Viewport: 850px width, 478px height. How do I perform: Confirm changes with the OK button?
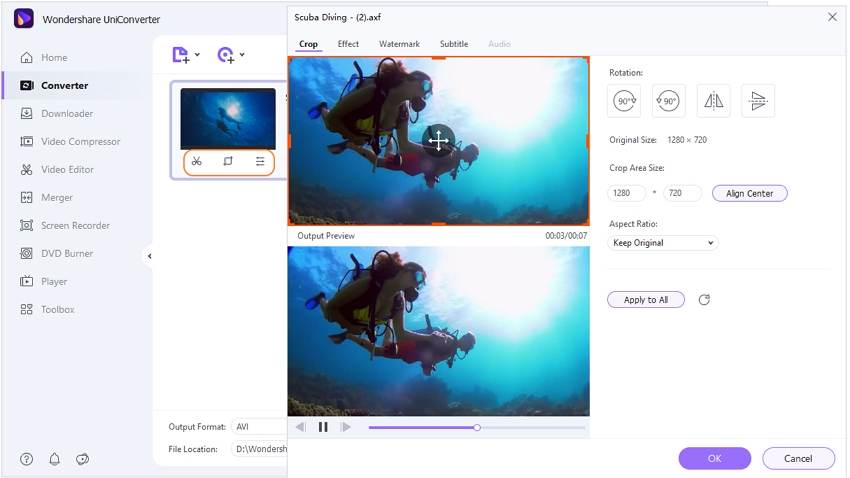click(714, 458)
